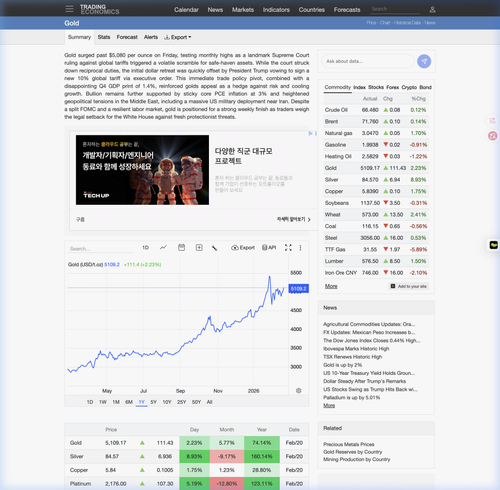Open the chart three-dot more options menu
The height and width of the screenshot is (490, 500).
pos(300,248)
